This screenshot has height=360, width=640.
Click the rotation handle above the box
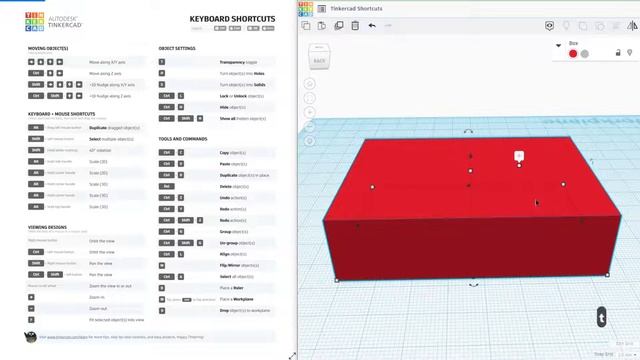(x=468, y=132)
